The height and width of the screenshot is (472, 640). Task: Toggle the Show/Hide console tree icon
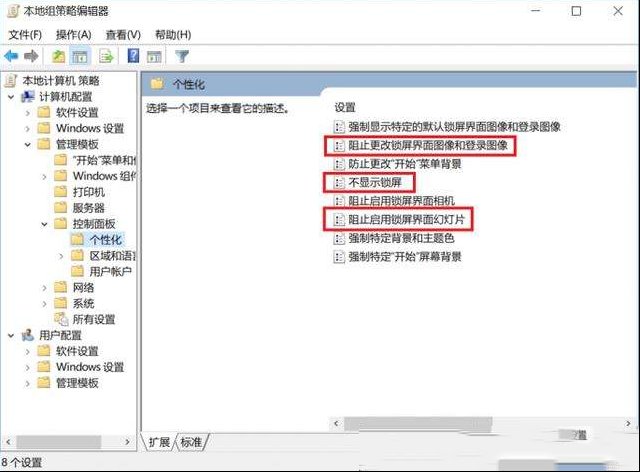tap(80, 56)
